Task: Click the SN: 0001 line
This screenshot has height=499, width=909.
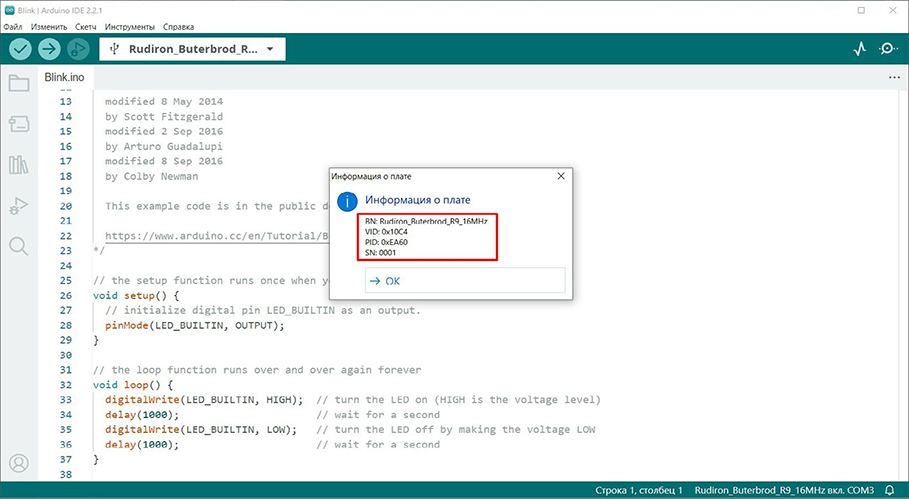Action: tap(380, 253)
